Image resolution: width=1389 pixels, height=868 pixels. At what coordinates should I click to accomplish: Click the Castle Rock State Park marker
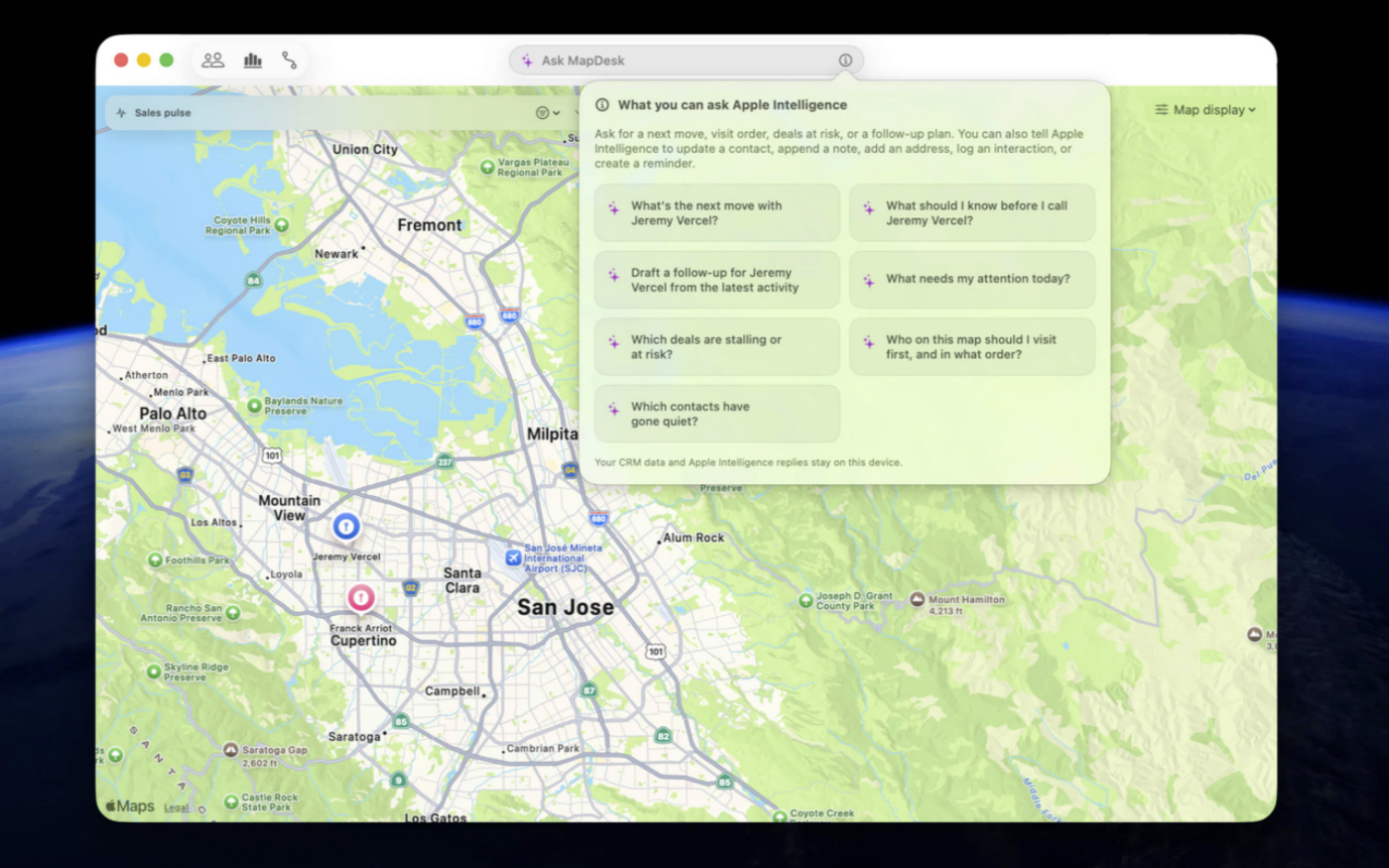pyautogui.click(x=231, y=802)
